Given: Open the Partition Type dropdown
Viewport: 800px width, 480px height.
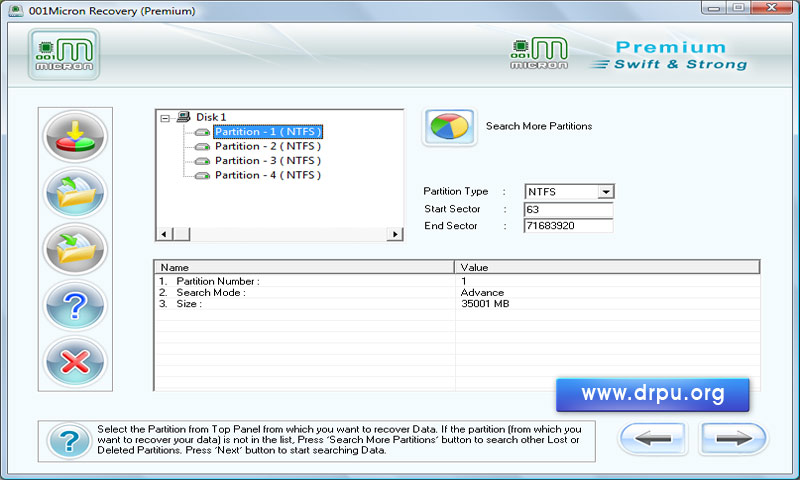Looking at the screenshot, I should [606, 192].
